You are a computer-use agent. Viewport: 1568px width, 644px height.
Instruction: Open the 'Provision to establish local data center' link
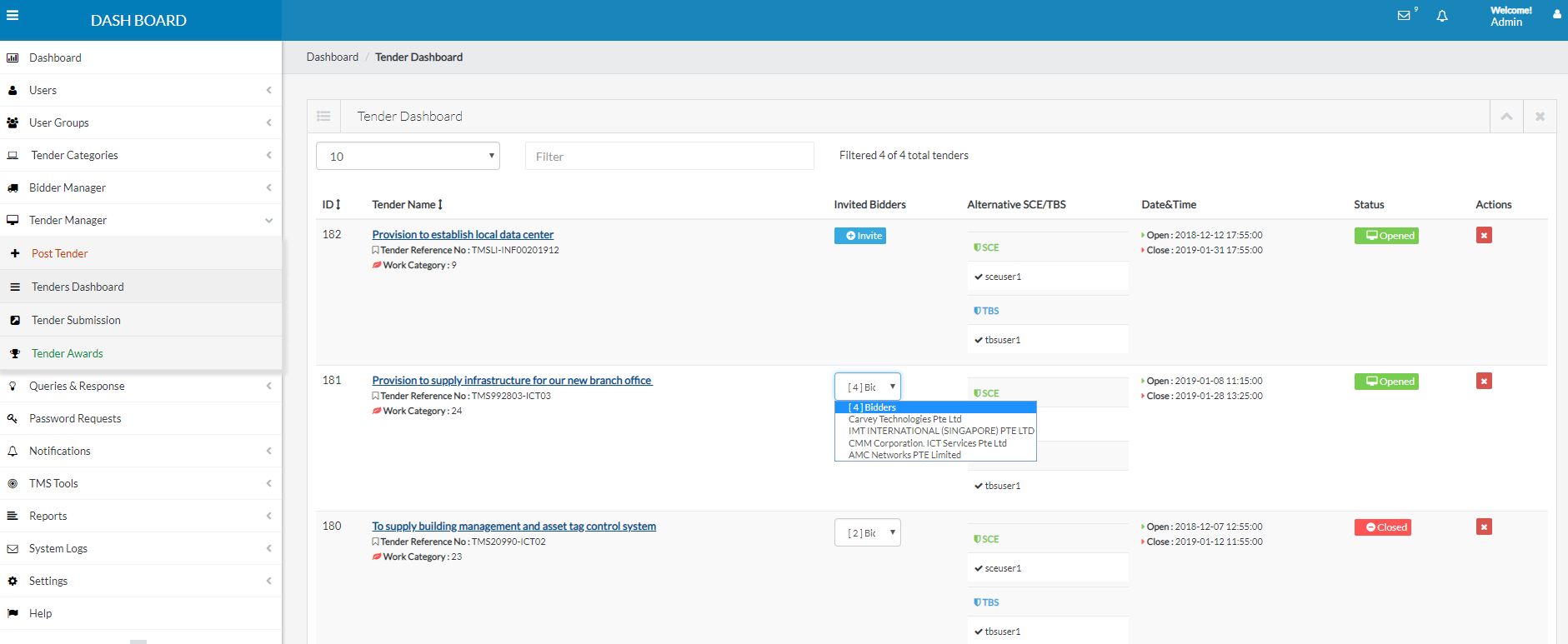coord(463,235)
